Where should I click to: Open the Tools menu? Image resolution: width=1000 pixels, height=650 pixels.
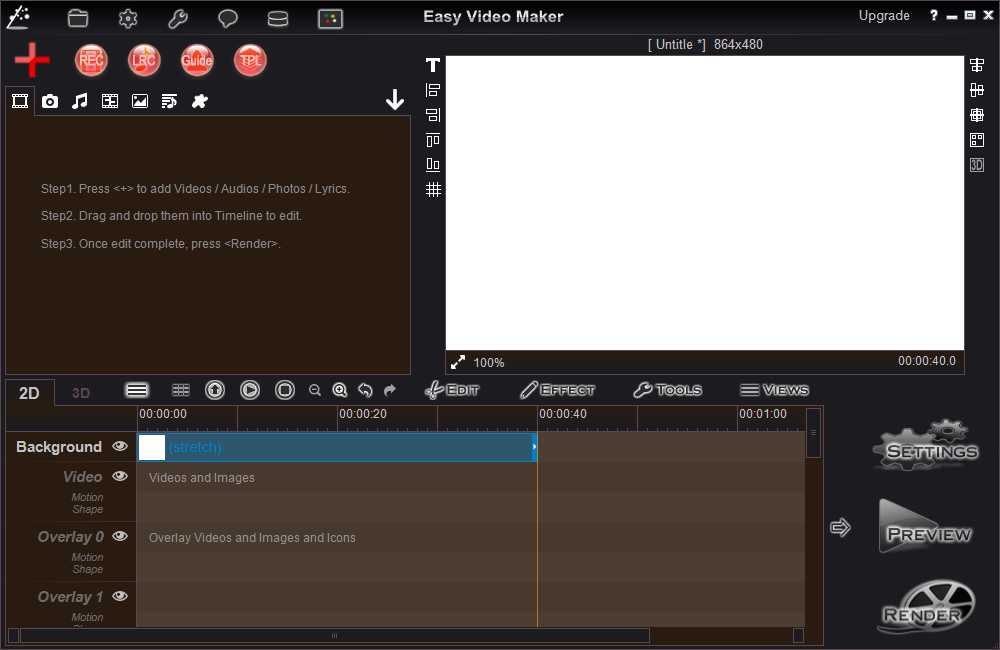tap(668, 390)
